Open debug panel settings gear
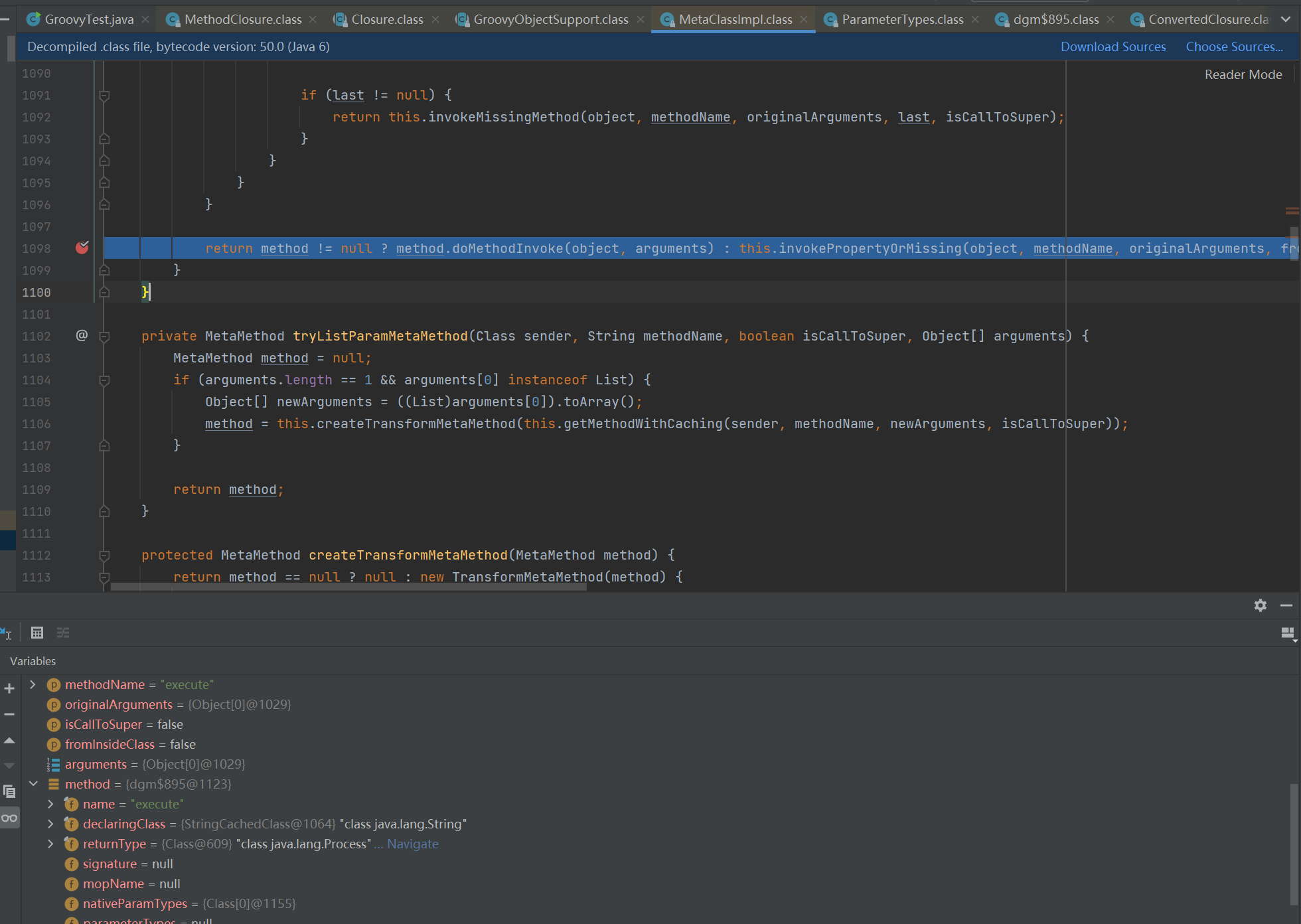The width and height of the screenshot is (1301, 924). coord(1260,605)
